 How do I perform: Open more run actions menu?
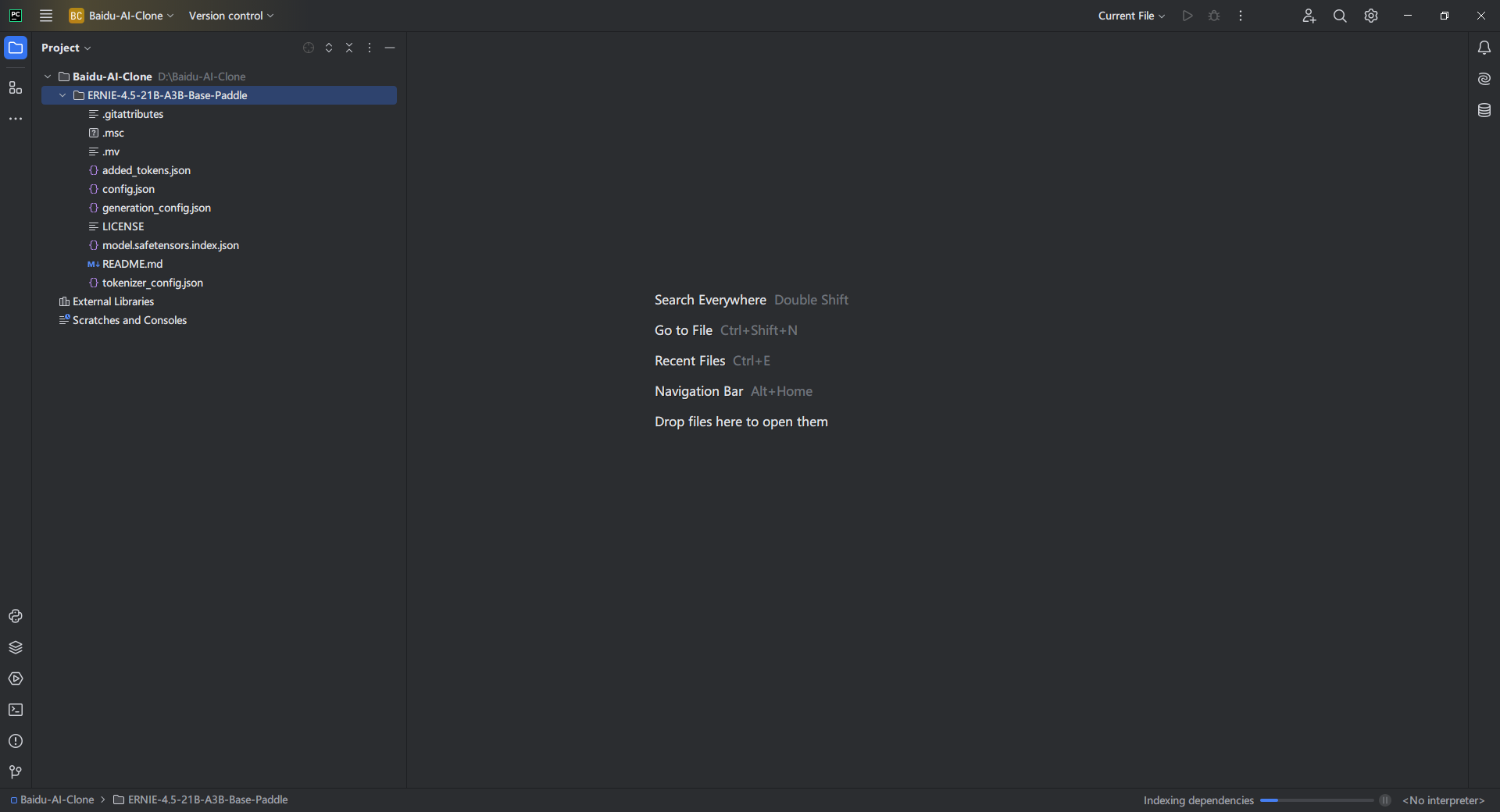(1241, 16)
